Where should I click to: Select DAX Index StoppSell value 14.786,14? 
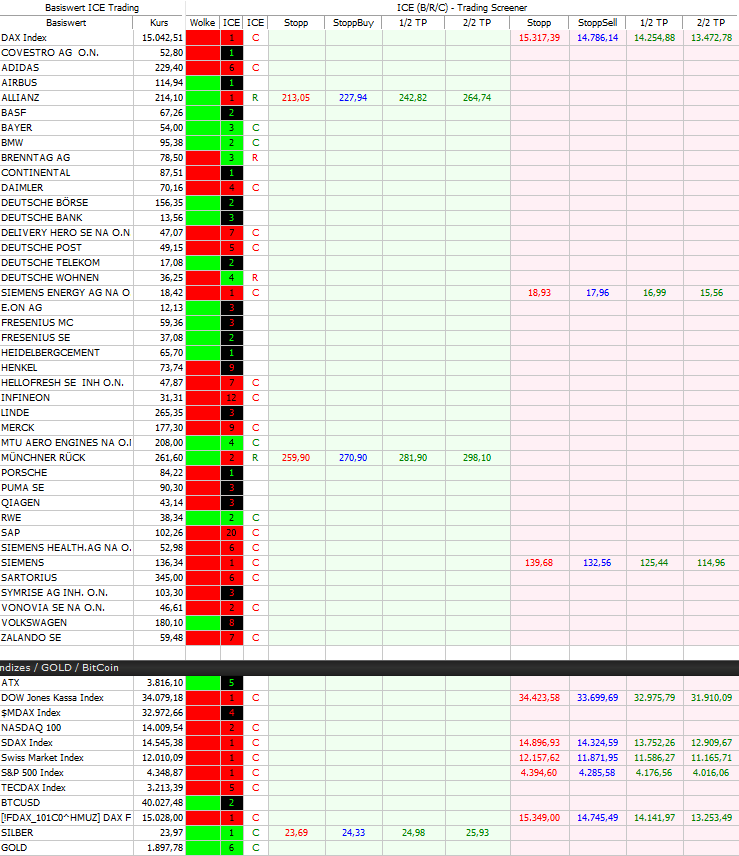click(598, 38)
